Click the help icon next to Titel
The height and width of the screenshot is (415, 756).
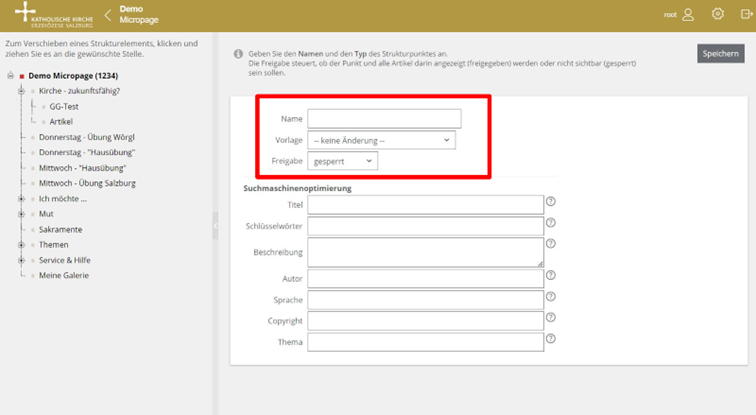coord(551,202)
